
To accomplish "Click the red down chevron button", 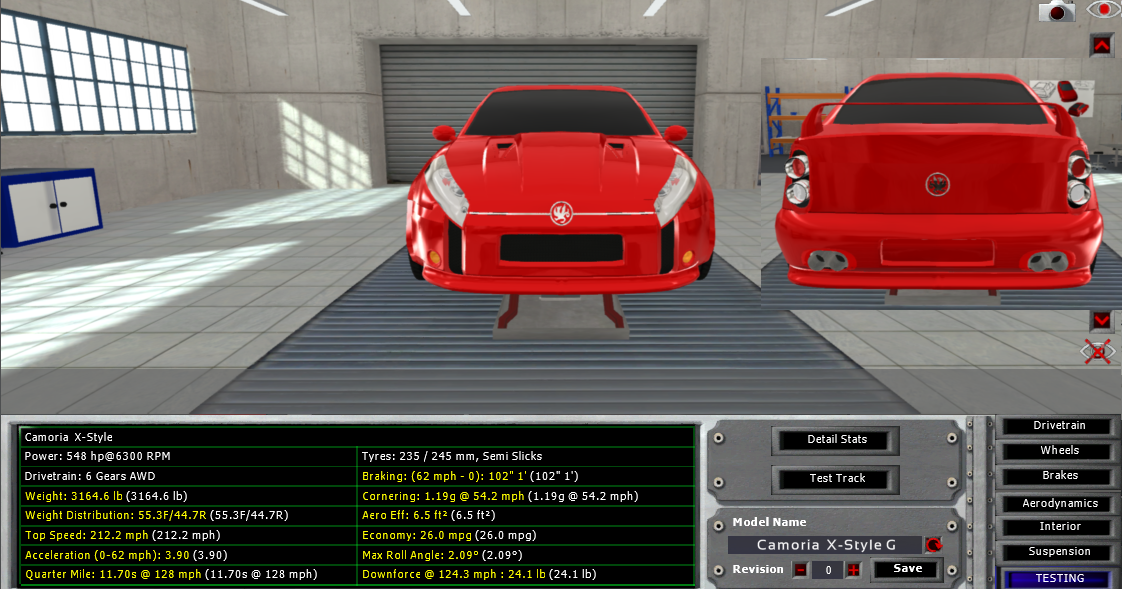I will 1101,320.
